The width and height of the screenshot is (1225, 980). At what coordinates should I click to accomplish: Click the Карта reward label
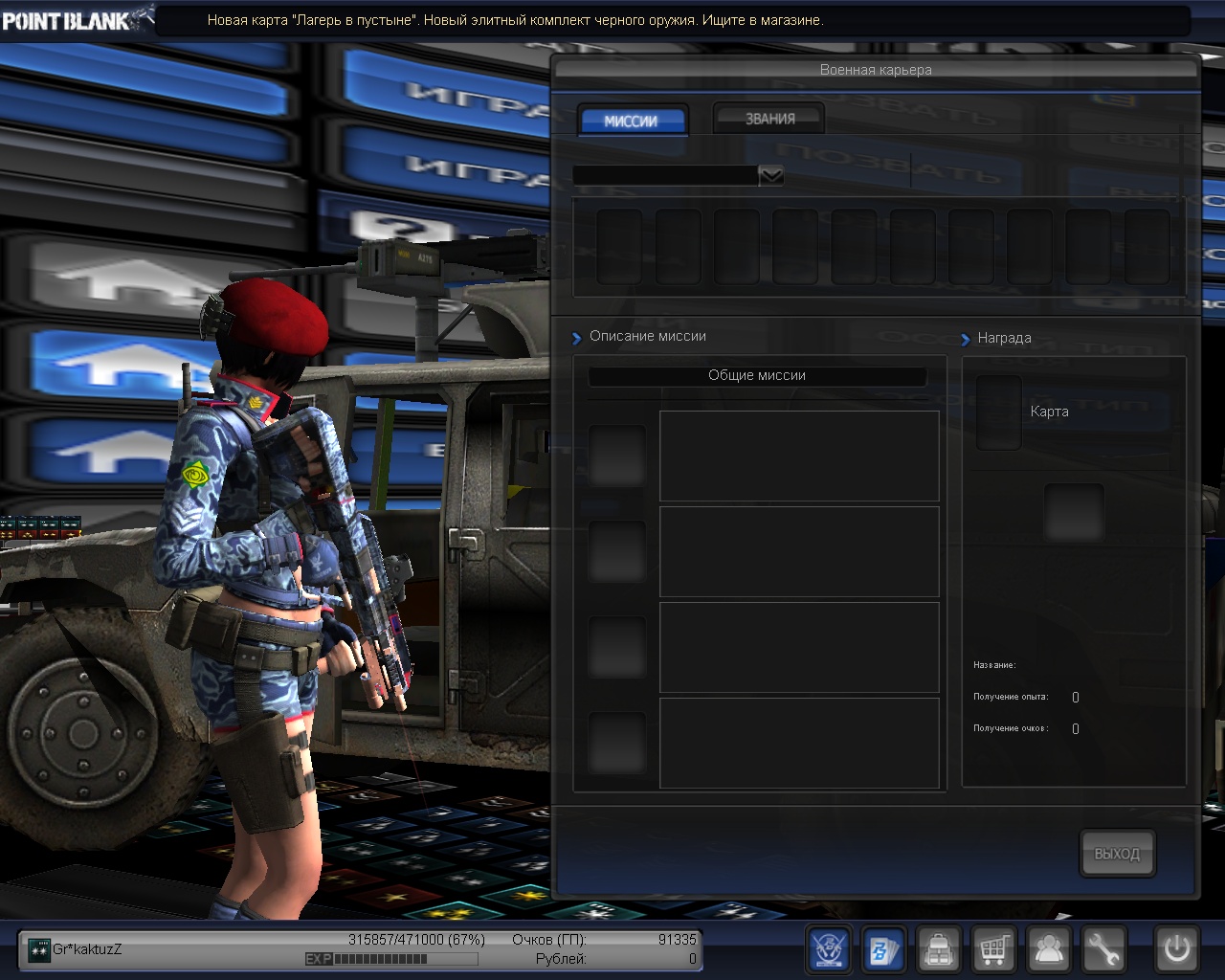[x=1050, y=412]
